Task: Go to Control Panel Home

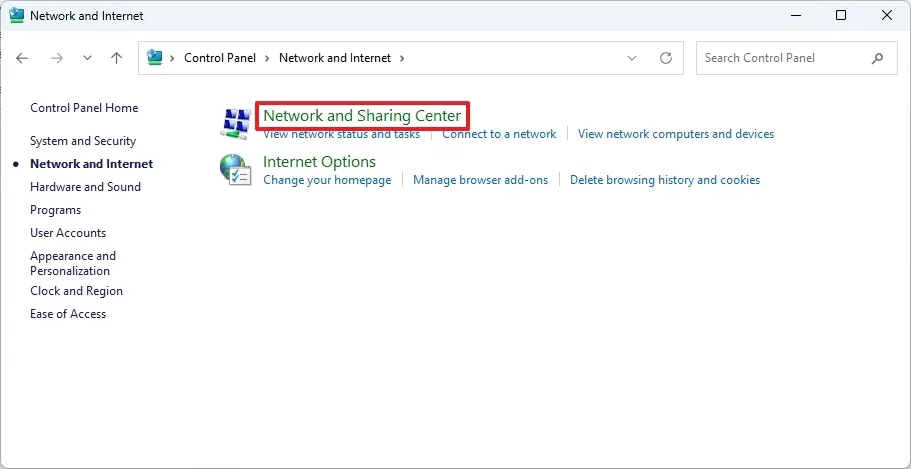Action: [84, 108]
